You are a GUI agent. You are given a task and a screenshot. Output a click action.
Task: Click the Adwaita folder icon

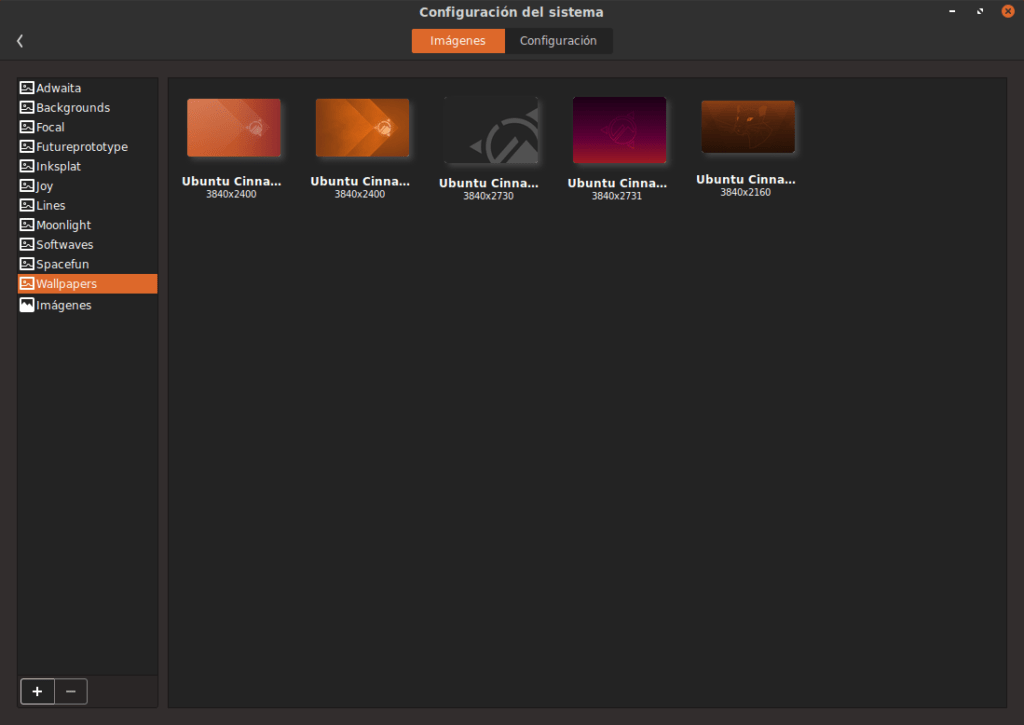(x=27, y=88)
